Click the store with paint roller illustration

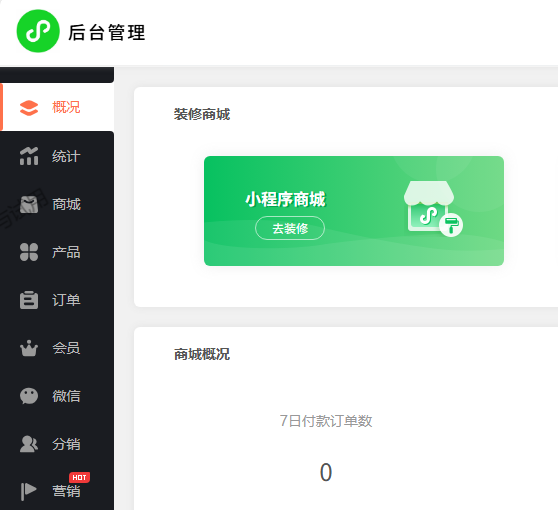(433, 209)
